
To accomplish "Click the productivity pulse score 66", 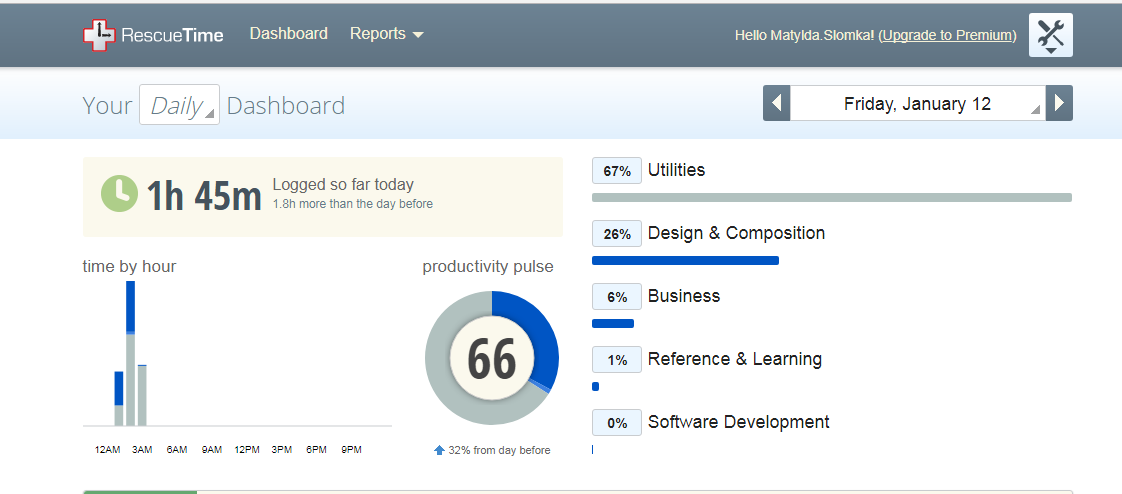I will (491, 360).
